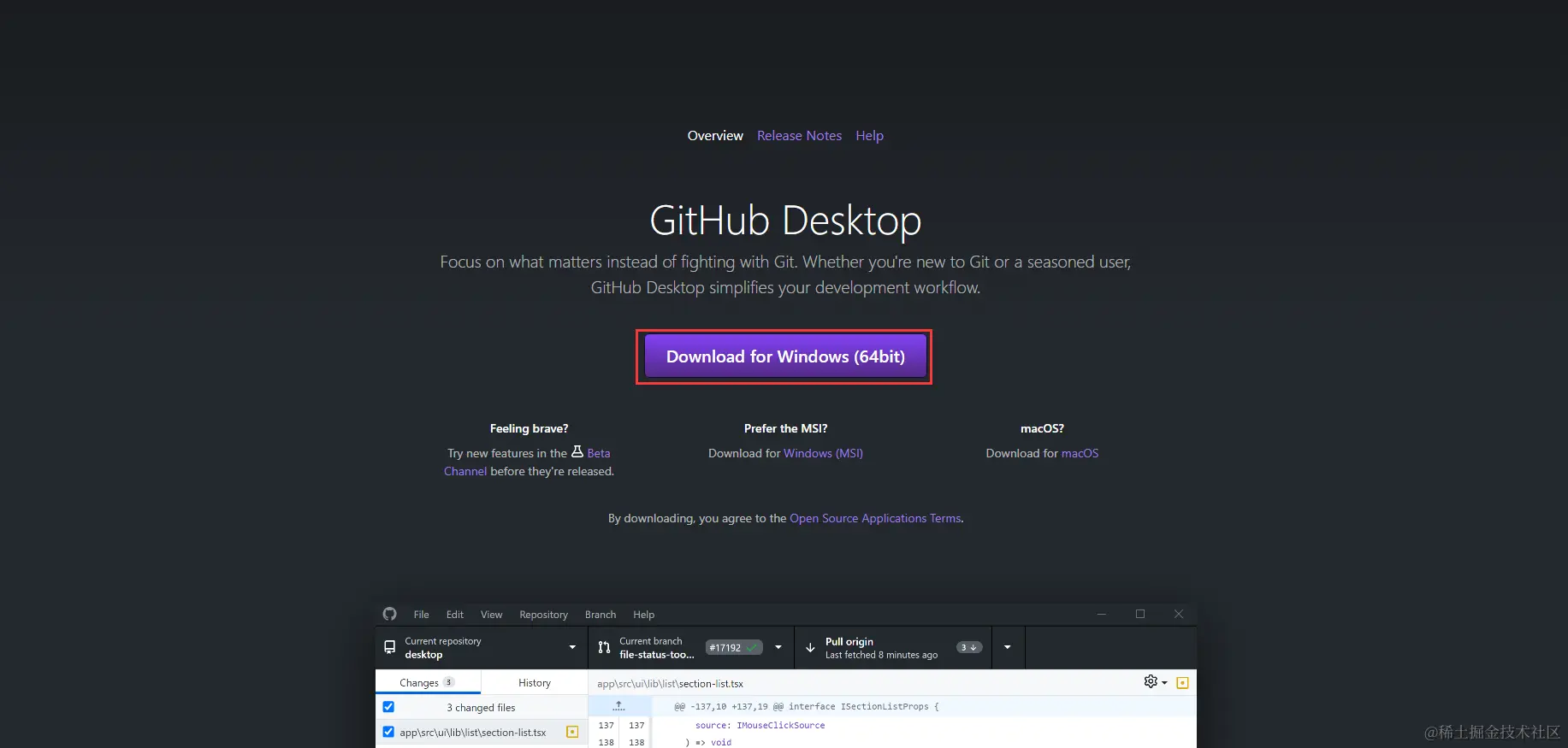Screen dimensions: 1568x748
Task: Switch to the History tab
Action: pyautogui.click(x=535, y=682)
